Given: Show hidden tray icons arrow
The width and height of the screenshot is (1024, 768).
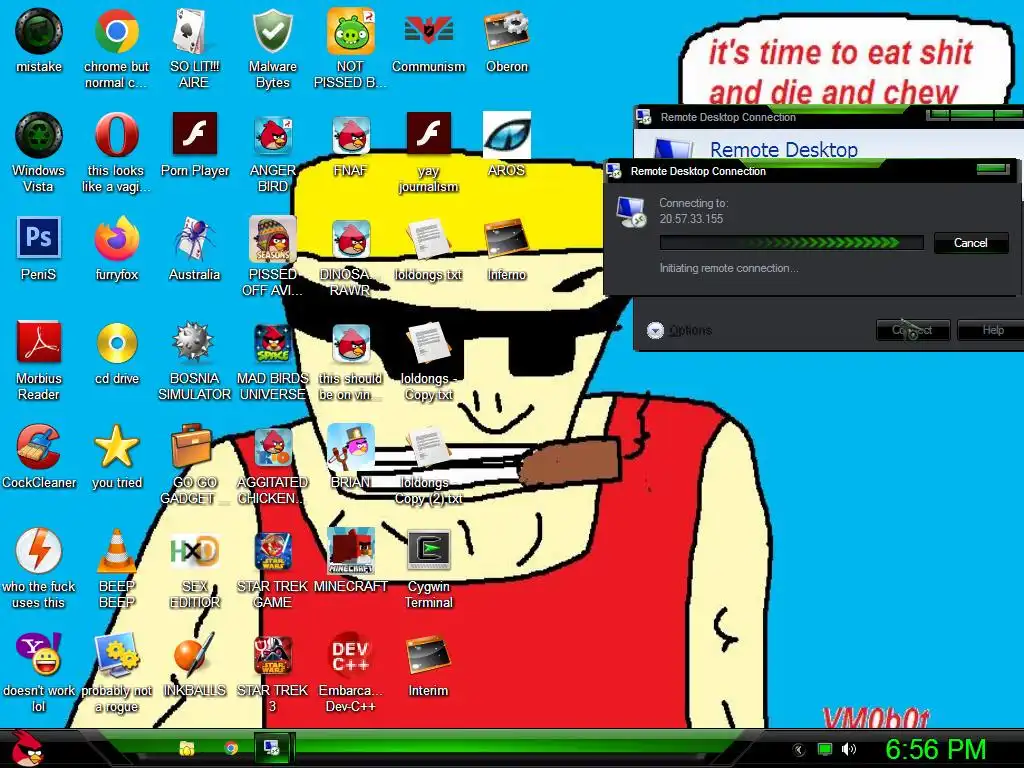Looking at the screenshot, I should tap(799, 750).
